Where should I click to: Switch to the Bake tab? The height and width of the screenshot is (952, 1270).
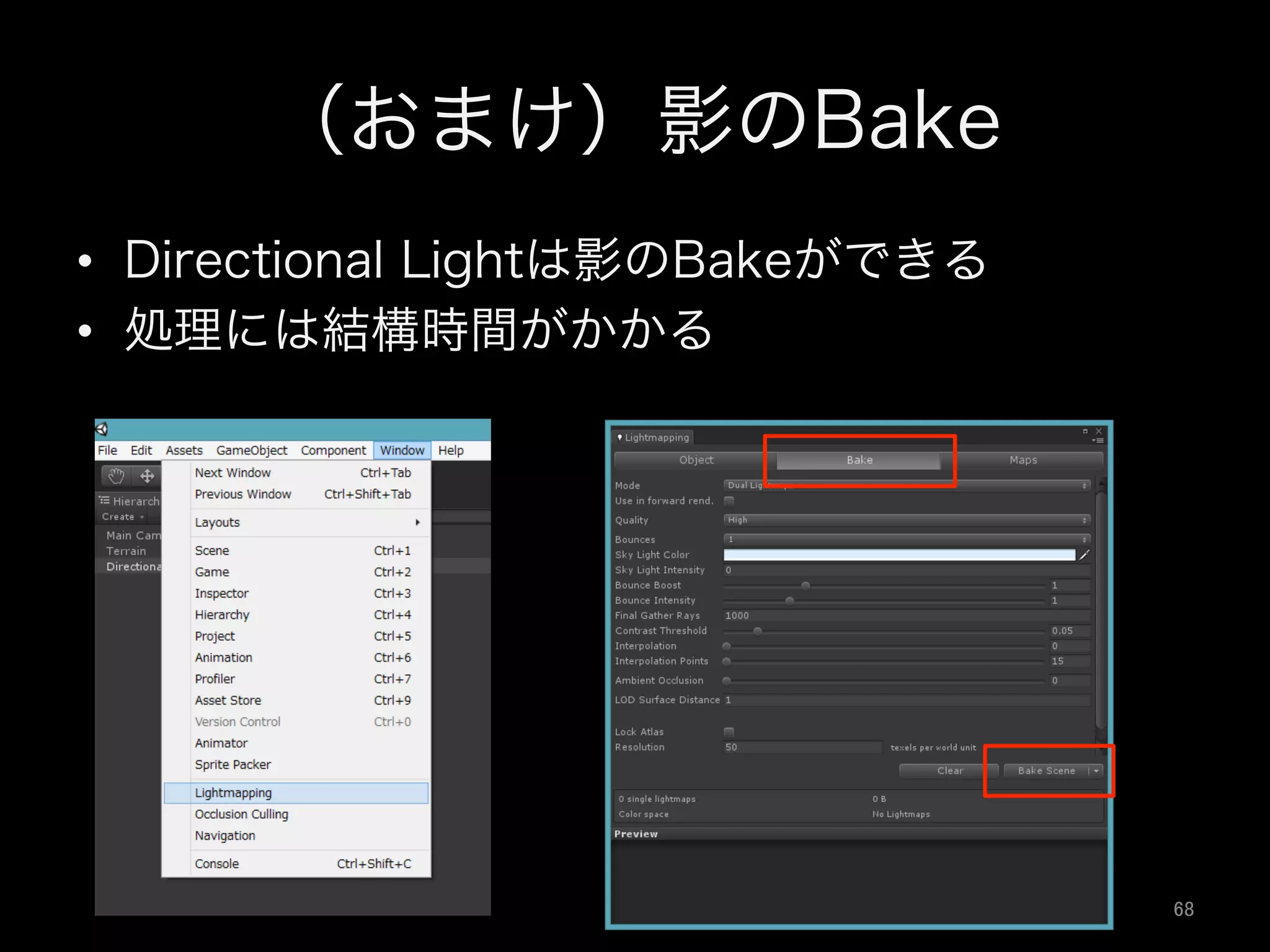point(859,460)
